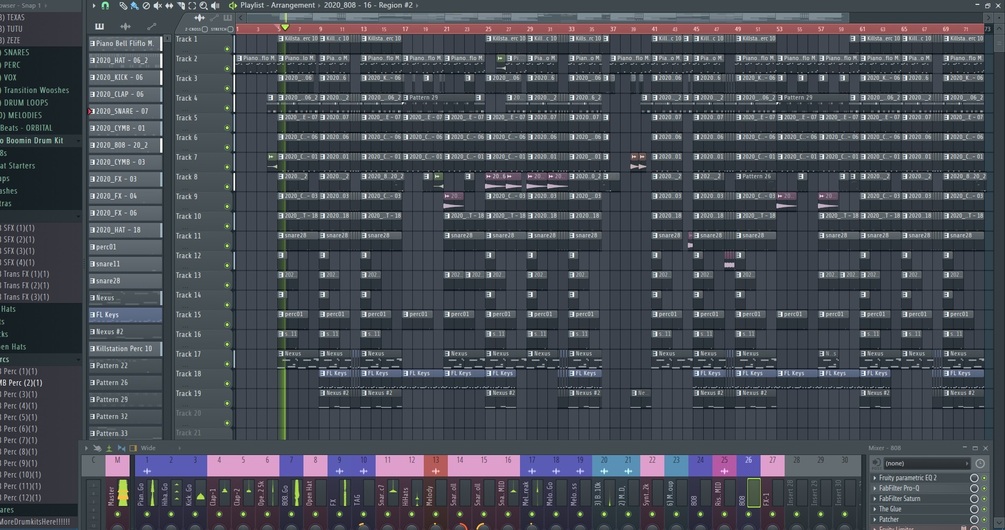Select the Delete tool in playlist toolbar

click(146, 5)
